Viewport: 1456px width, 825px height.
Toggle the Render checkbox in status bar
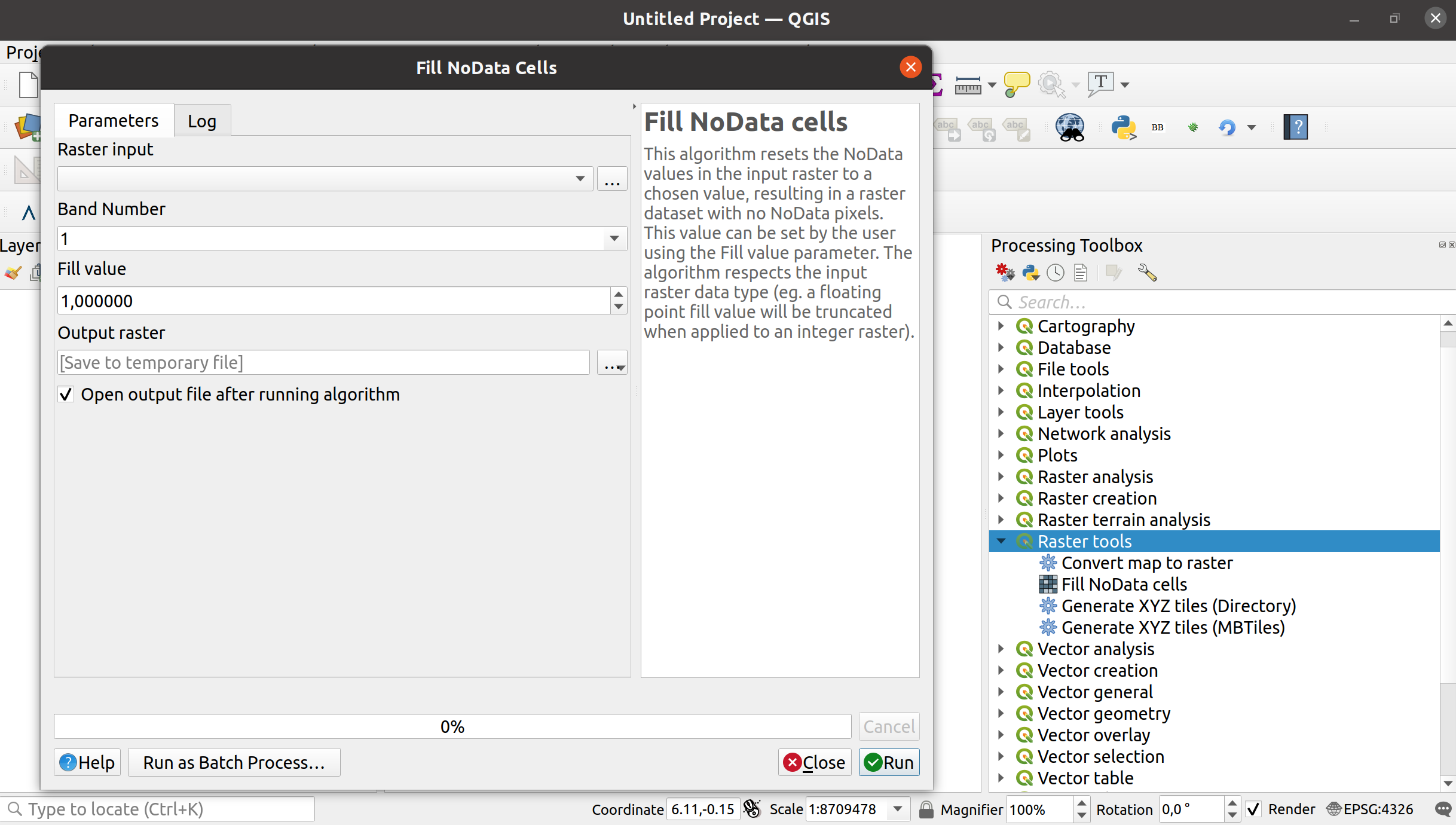pyautogui.click(x=1253, y=809)
